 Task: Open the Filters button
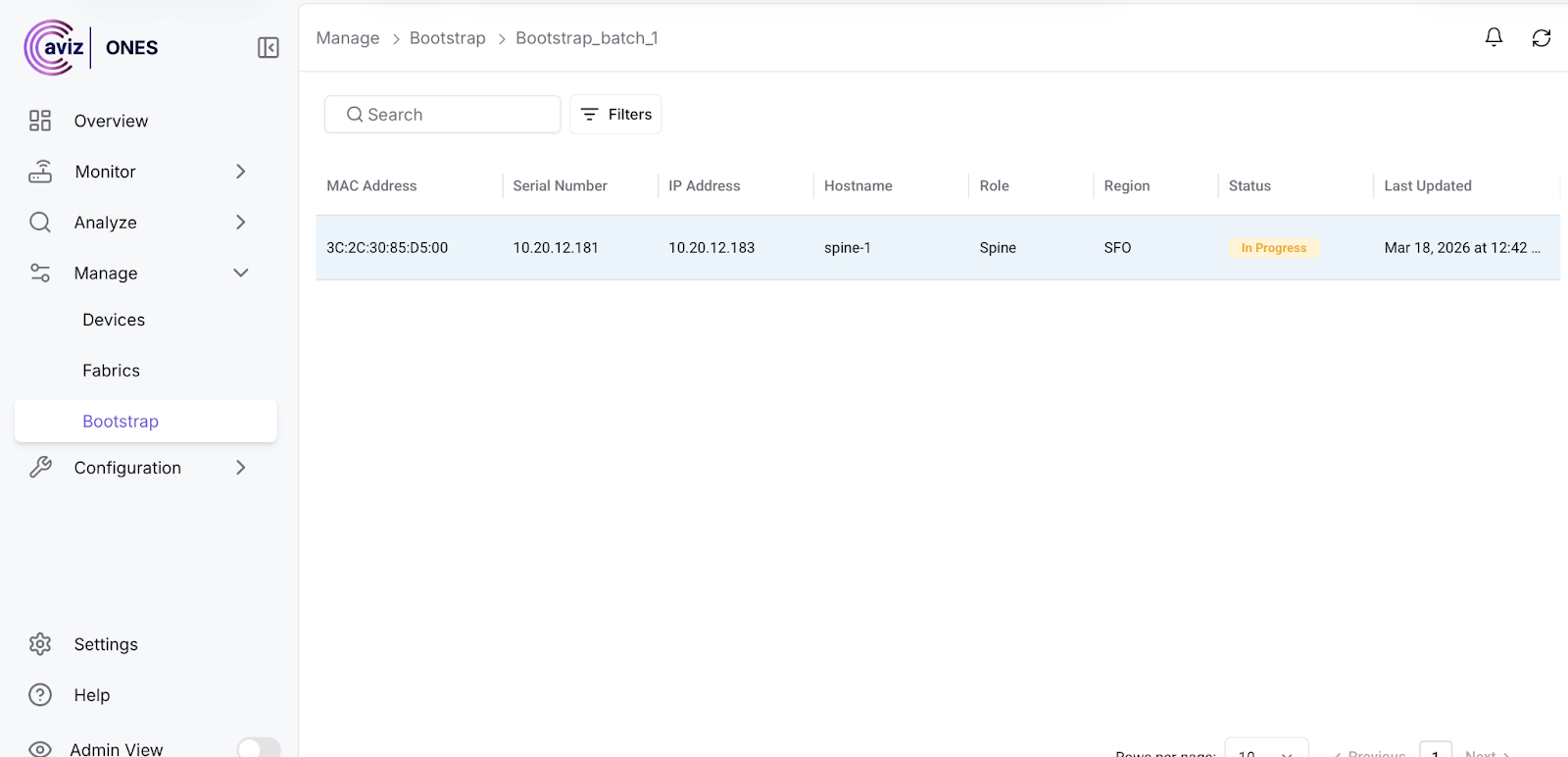[x=615, y=115]
